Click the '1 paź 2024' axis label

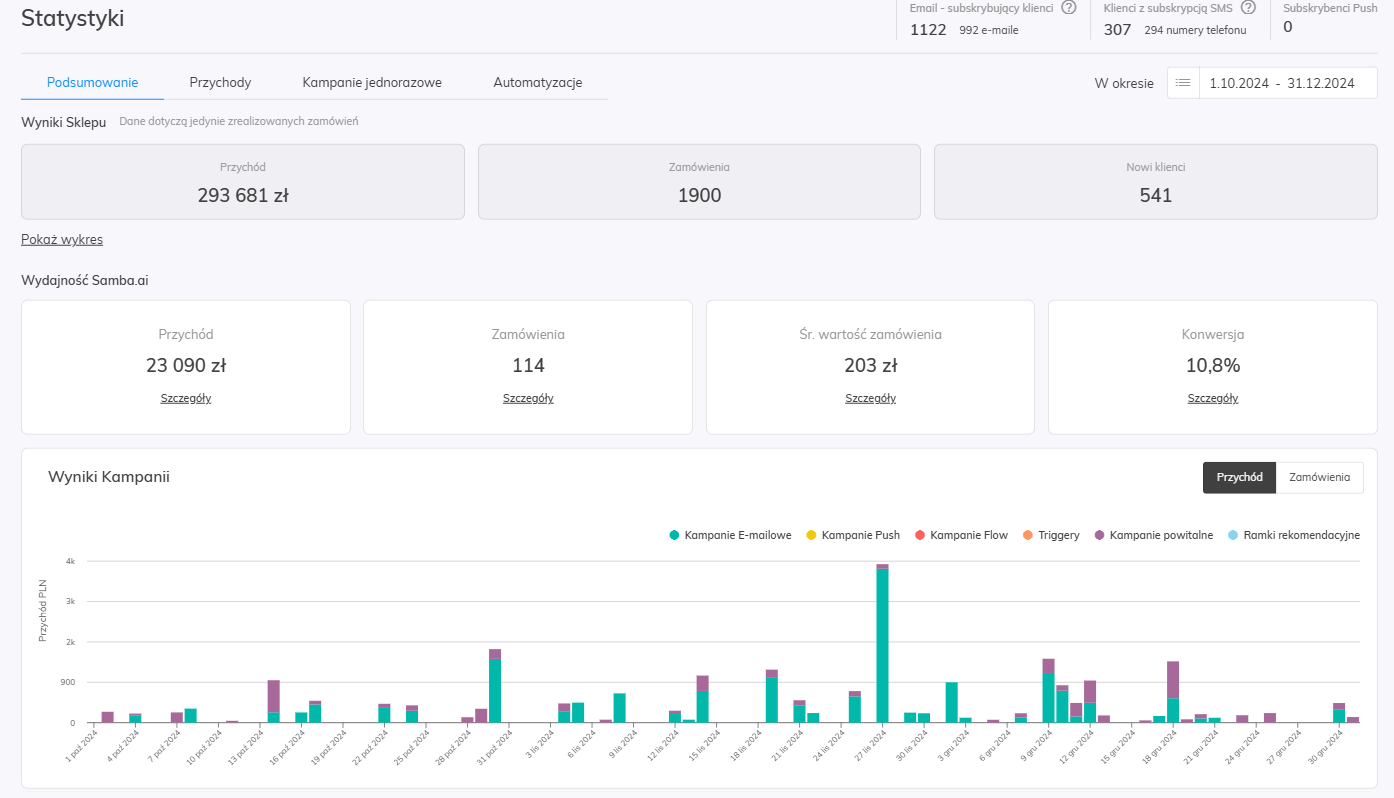tap(84, 746)
